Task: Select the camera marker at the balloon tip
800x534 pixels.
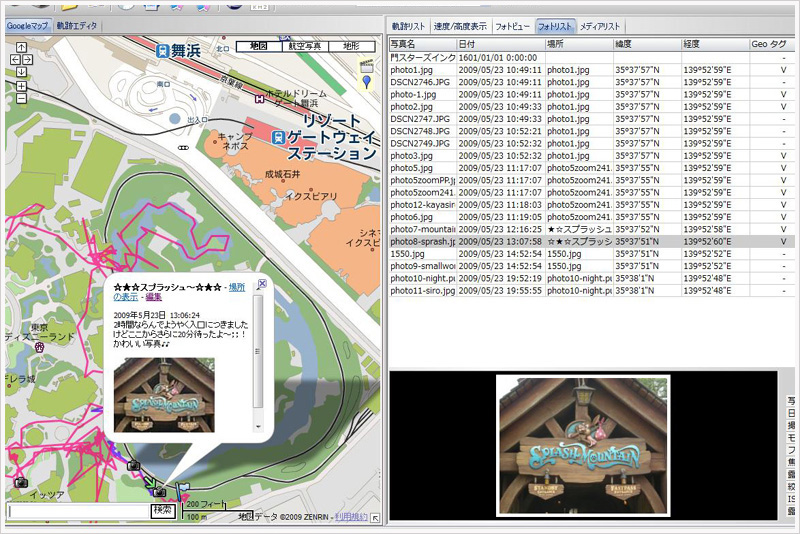Action: pos(160,492)
